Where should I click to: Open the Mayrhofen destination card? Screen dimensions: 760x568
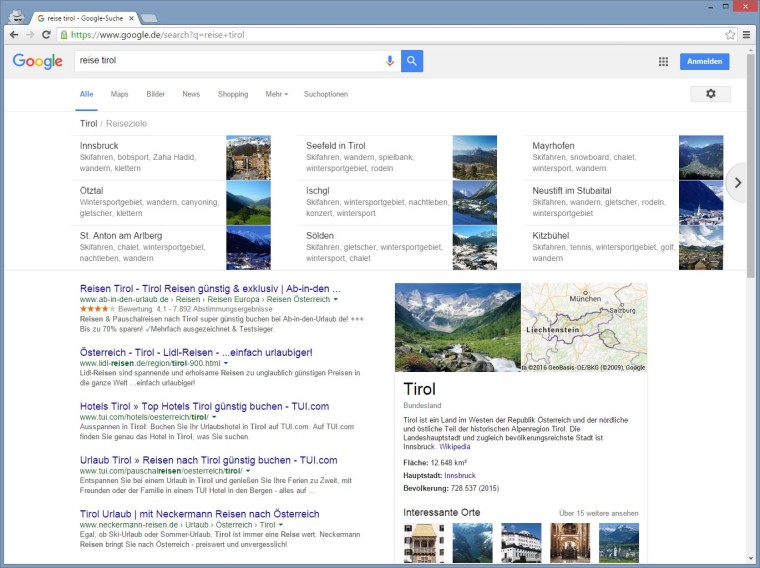coord(624,158)
